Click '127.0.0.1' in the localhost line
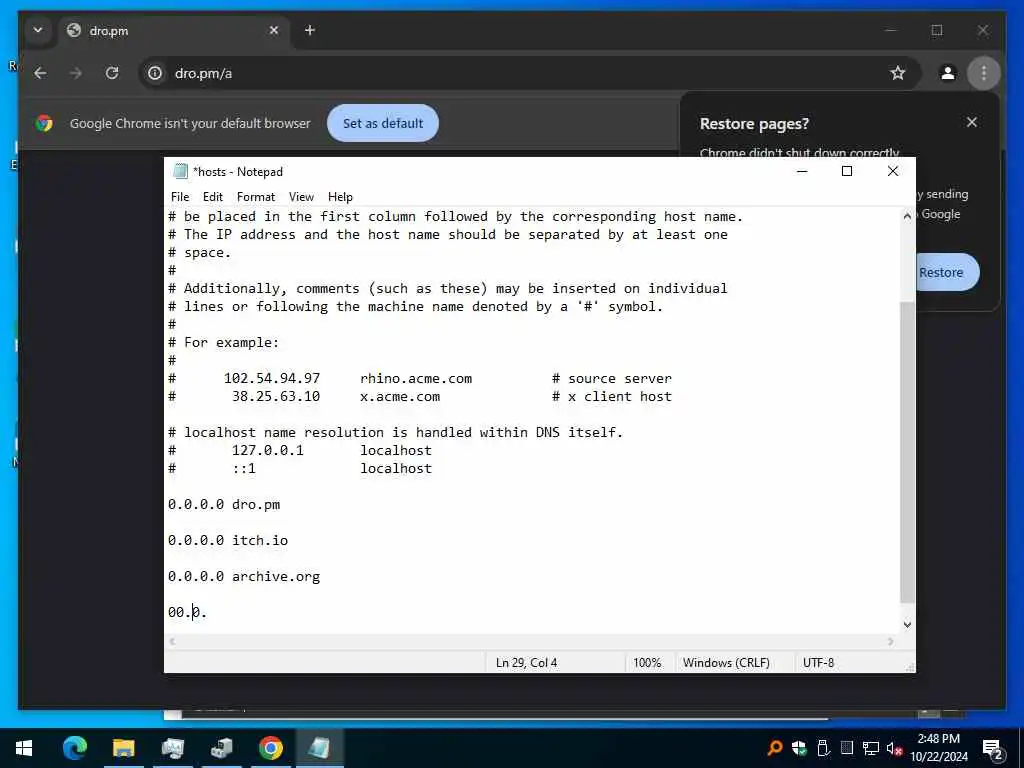1024x768 pixels. point(268,450)
